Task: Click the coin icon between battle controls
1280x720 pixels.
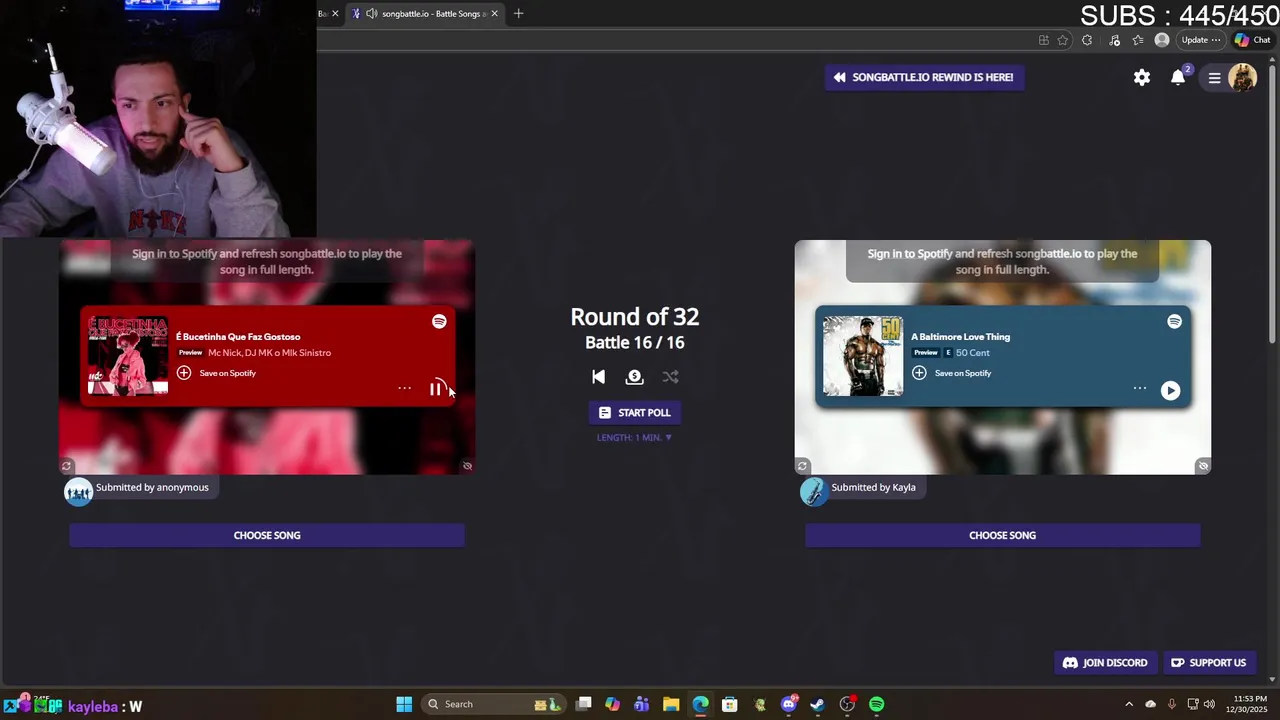Action: 634,377
